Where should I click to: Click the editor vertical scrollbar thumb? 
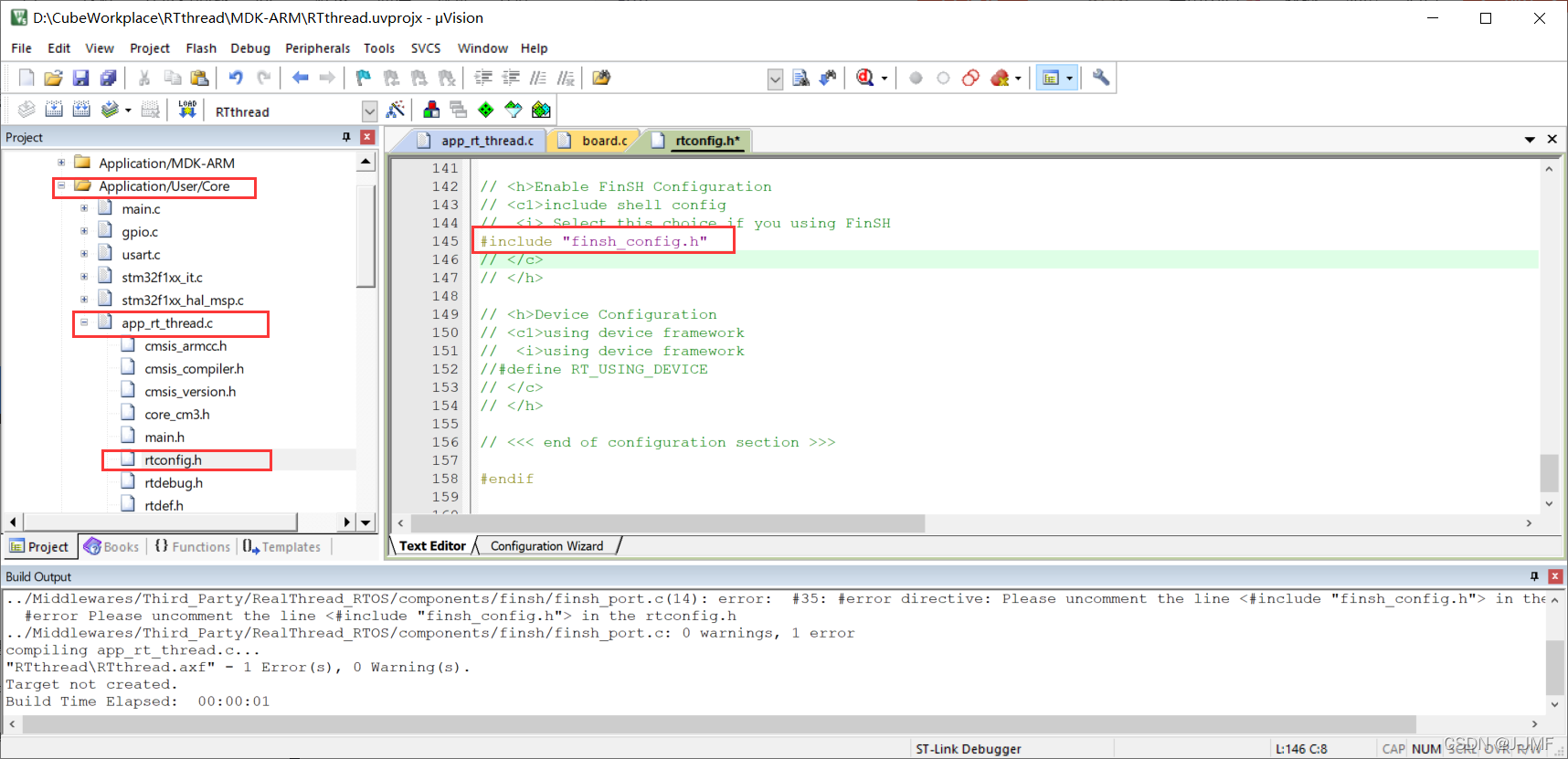pyautogui.click(x=1549, y=473)
